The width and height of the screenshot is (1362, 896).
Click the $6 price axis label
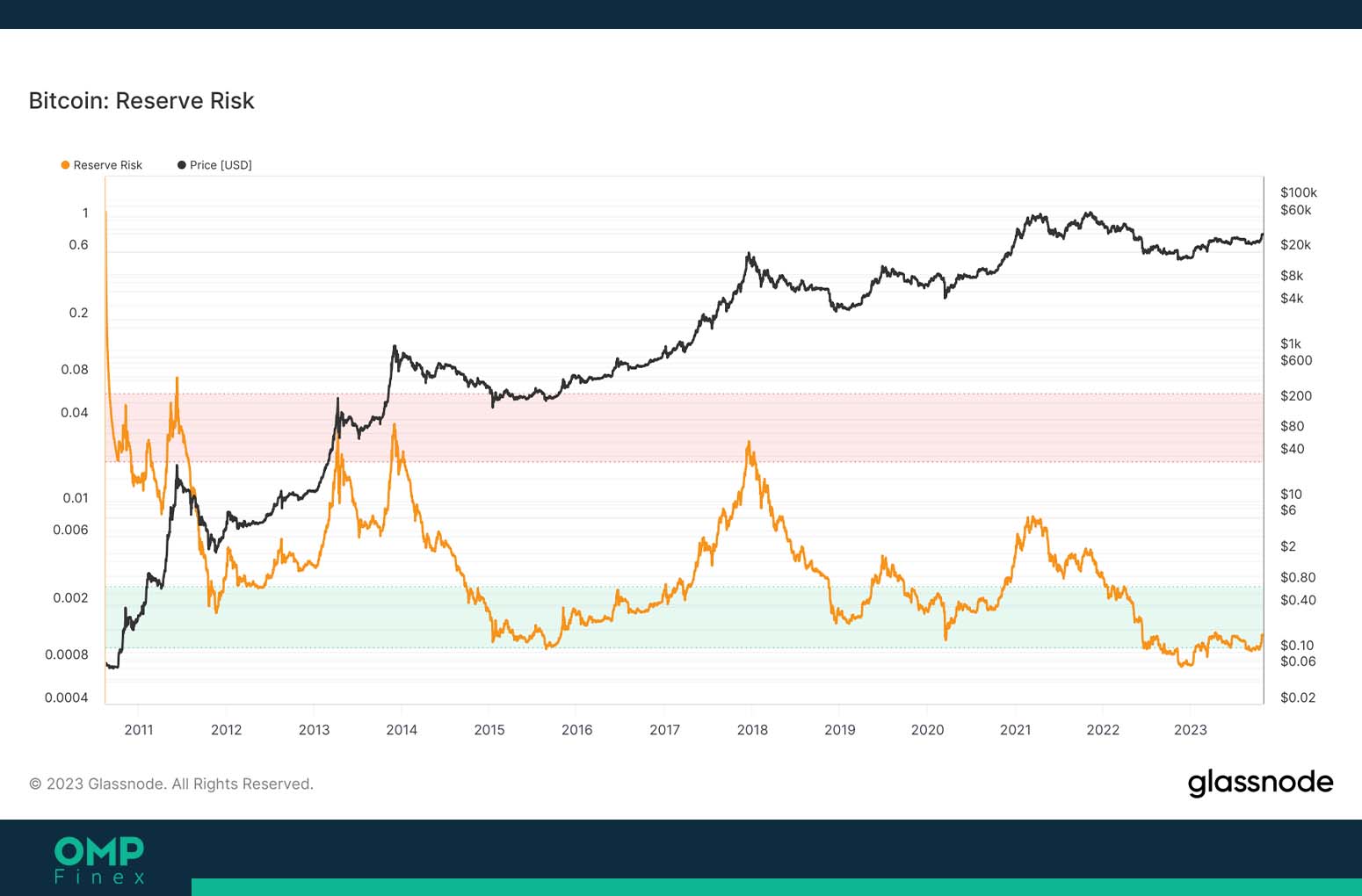[x=1288, y=510]
